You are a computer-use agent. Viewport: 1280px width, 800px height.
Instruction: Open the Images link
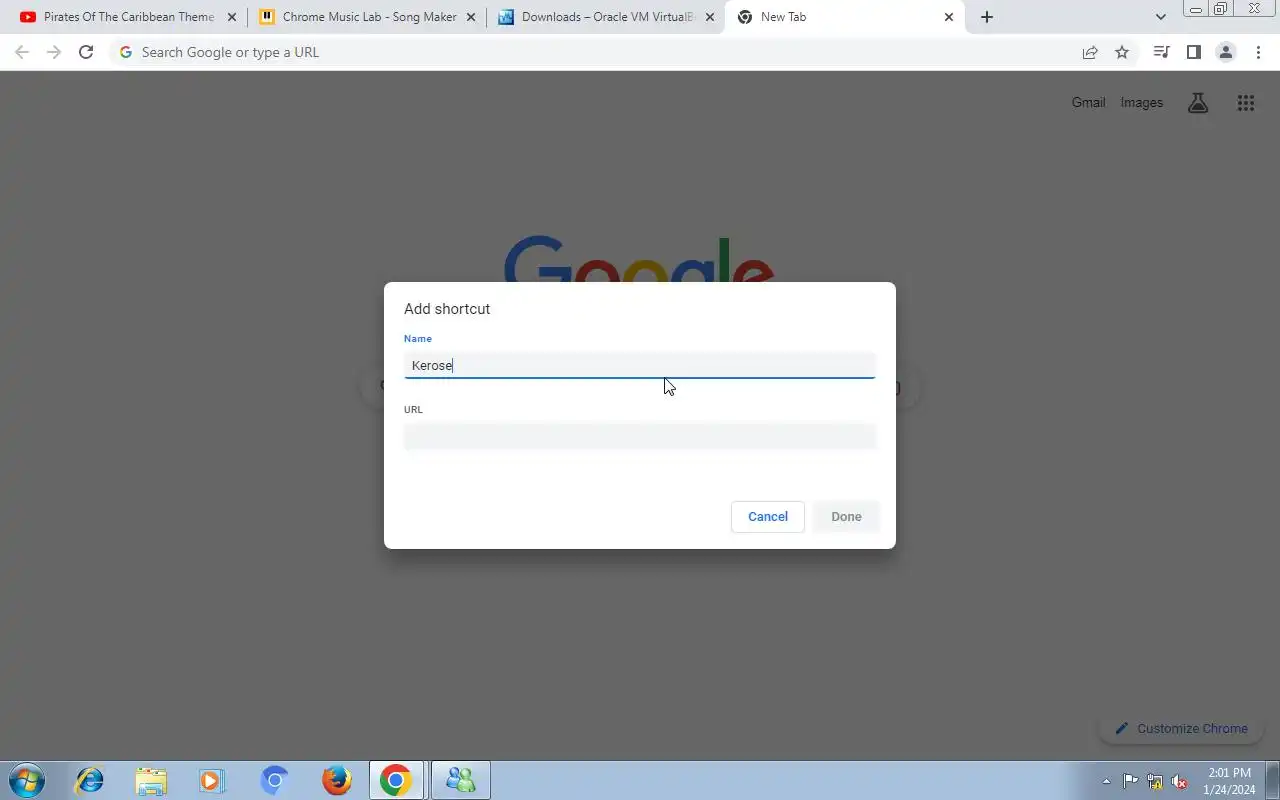point(1142,102)
